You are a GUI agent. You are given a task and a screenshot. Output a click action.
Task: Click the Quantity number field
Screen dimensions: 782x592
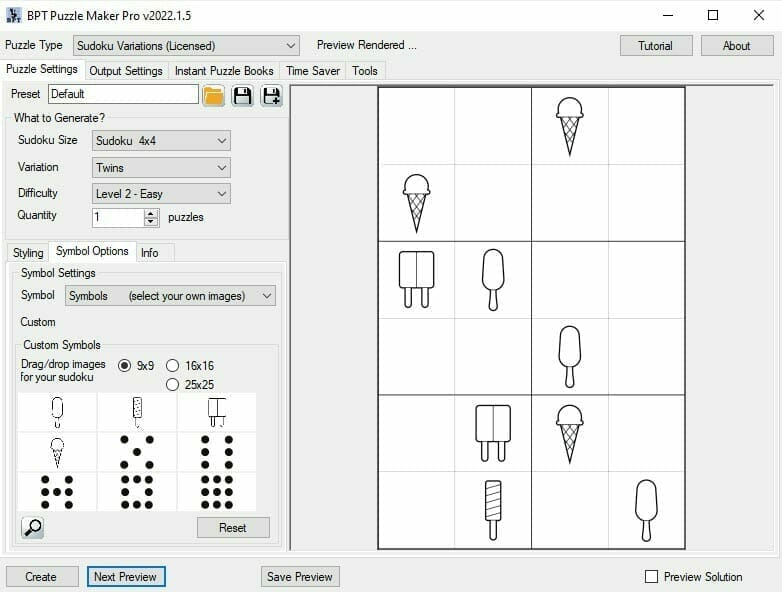tap(118, 217)
